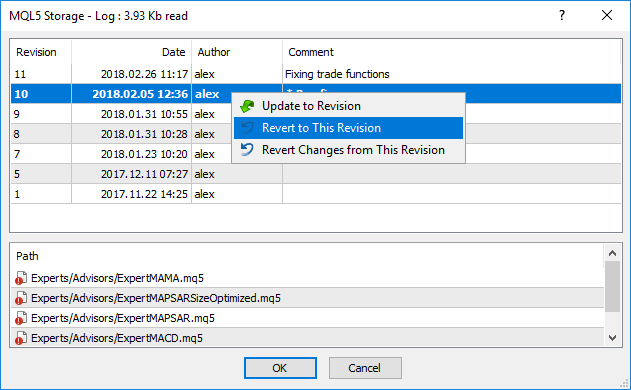This screenshot has height=390, width=631.
Task: Click the Revert to This Revision arrow icon
Action: (x=247, y=128)
